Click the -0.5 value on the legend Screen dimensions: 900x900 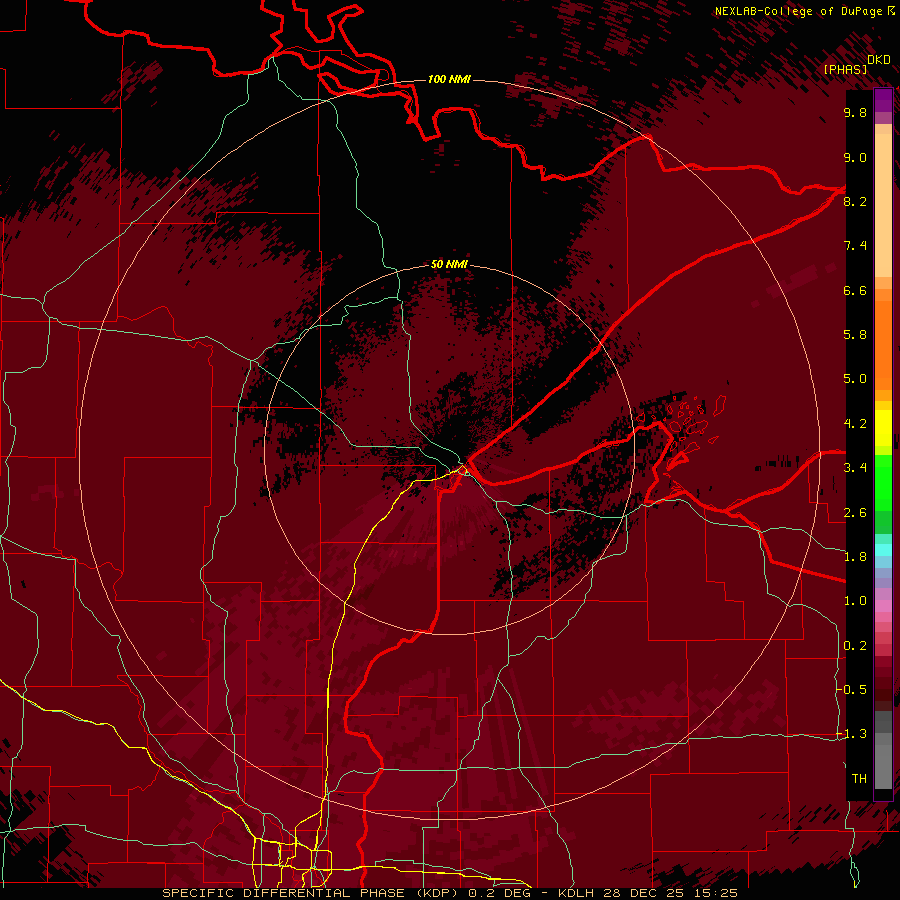852,690
